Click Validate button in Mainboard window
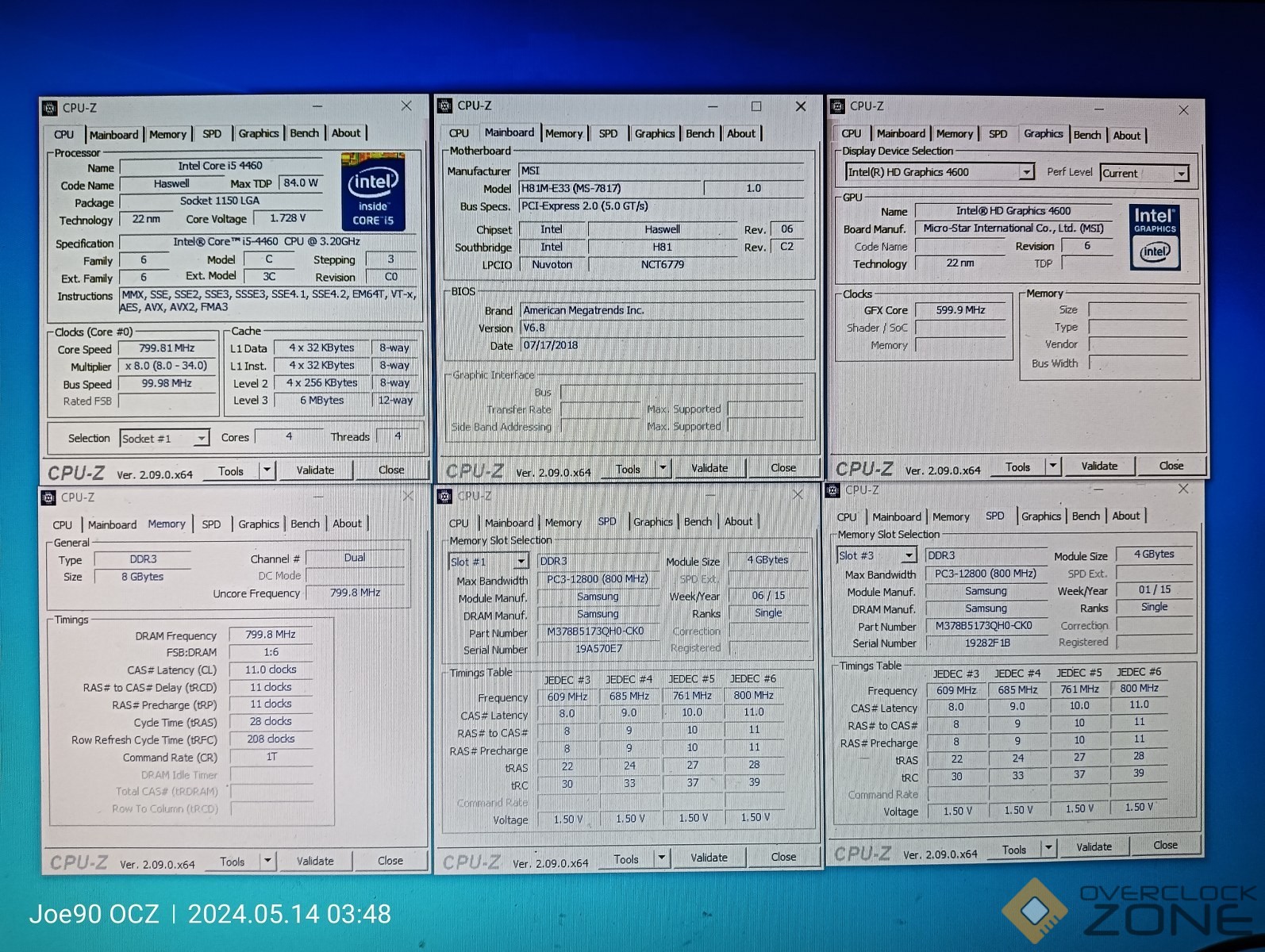Screen dimensions: 1265x952 (709, 468)
